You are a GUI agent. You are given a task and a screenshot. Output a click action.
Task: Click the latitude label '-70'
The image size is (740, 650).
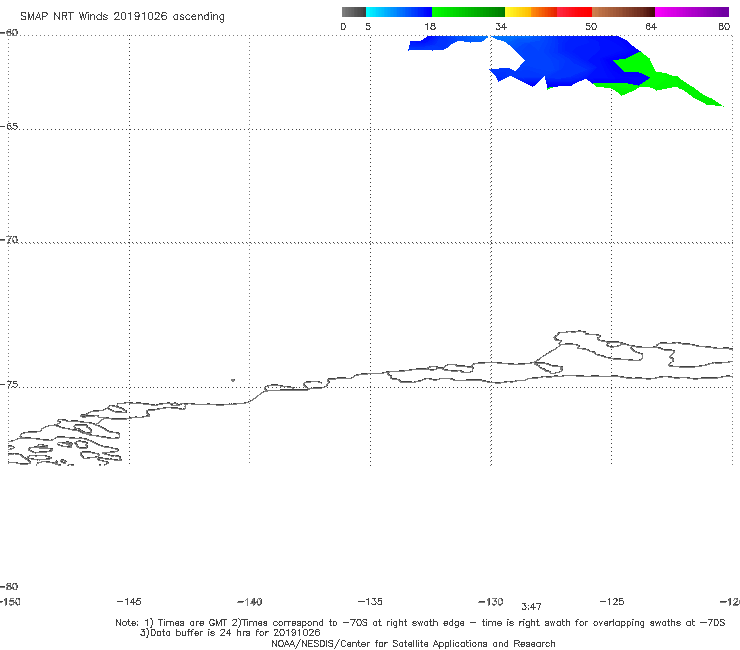pyautogui.click(x=9, y=239)
